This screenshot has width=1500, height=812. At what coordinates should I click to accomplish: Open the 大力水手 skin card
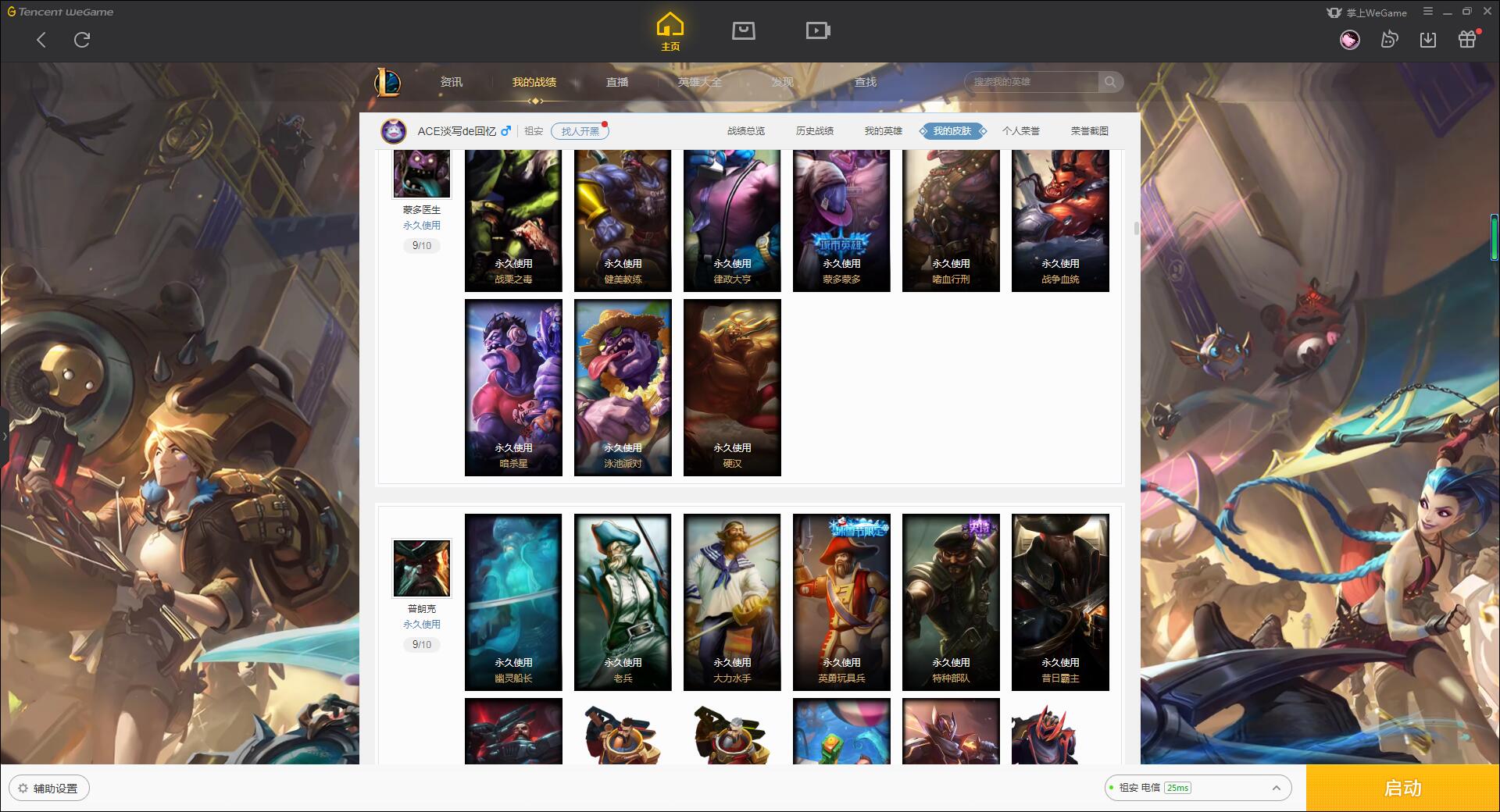[x=732, y=602]
